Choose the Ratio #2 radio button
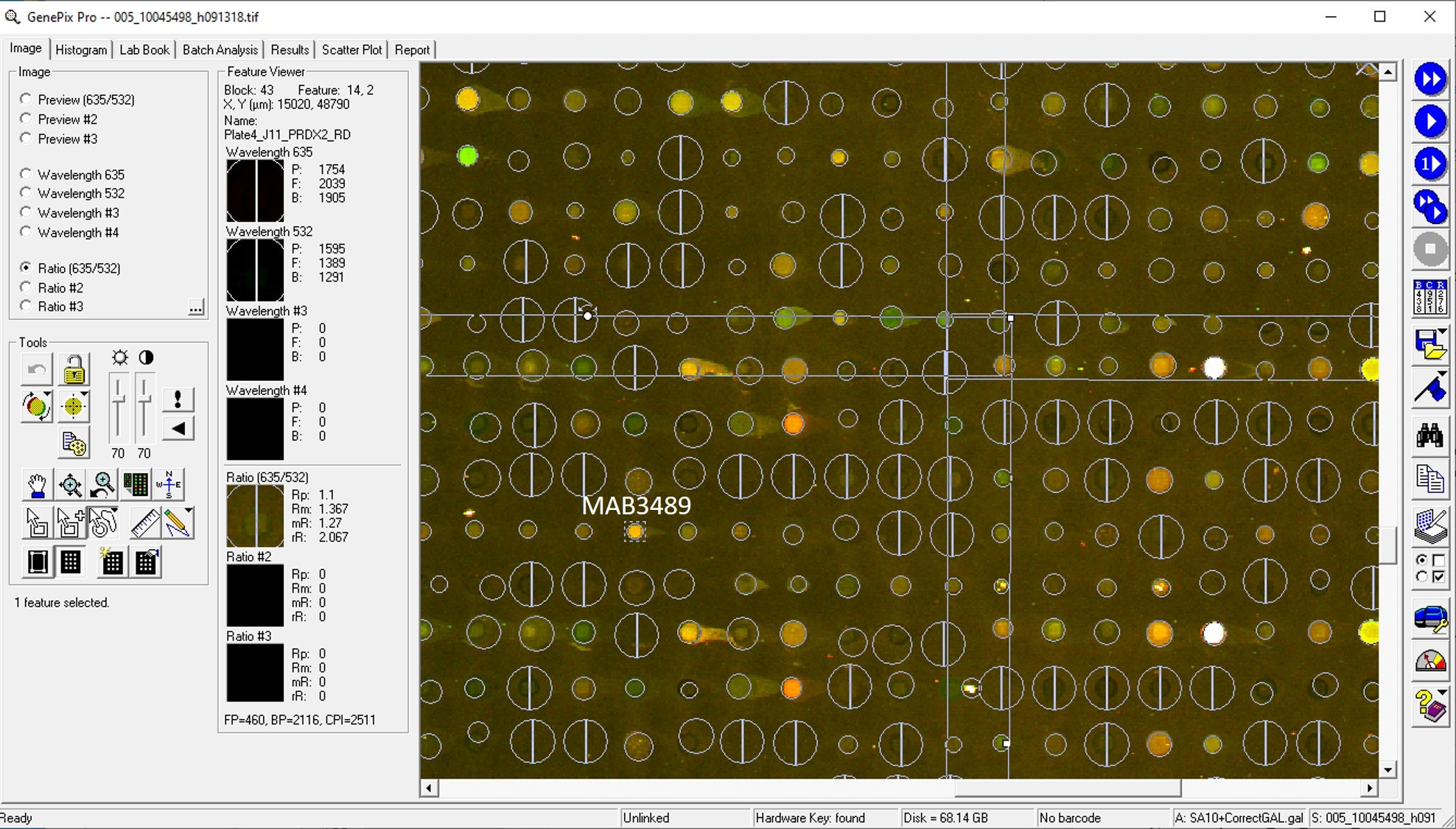 click(x=27, y=287)
